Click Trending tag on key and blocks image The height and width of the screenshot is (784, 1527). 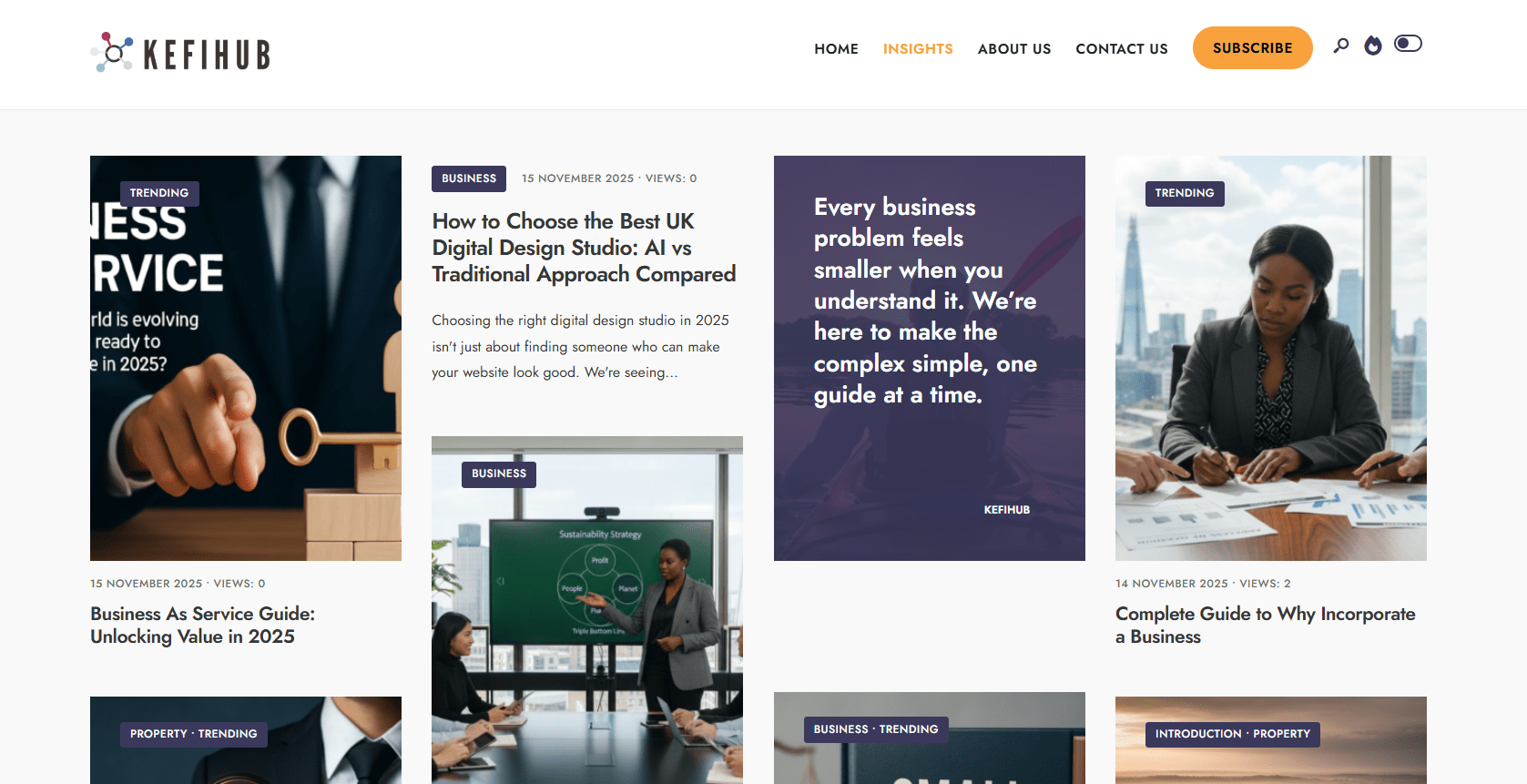tap(159, 193)
